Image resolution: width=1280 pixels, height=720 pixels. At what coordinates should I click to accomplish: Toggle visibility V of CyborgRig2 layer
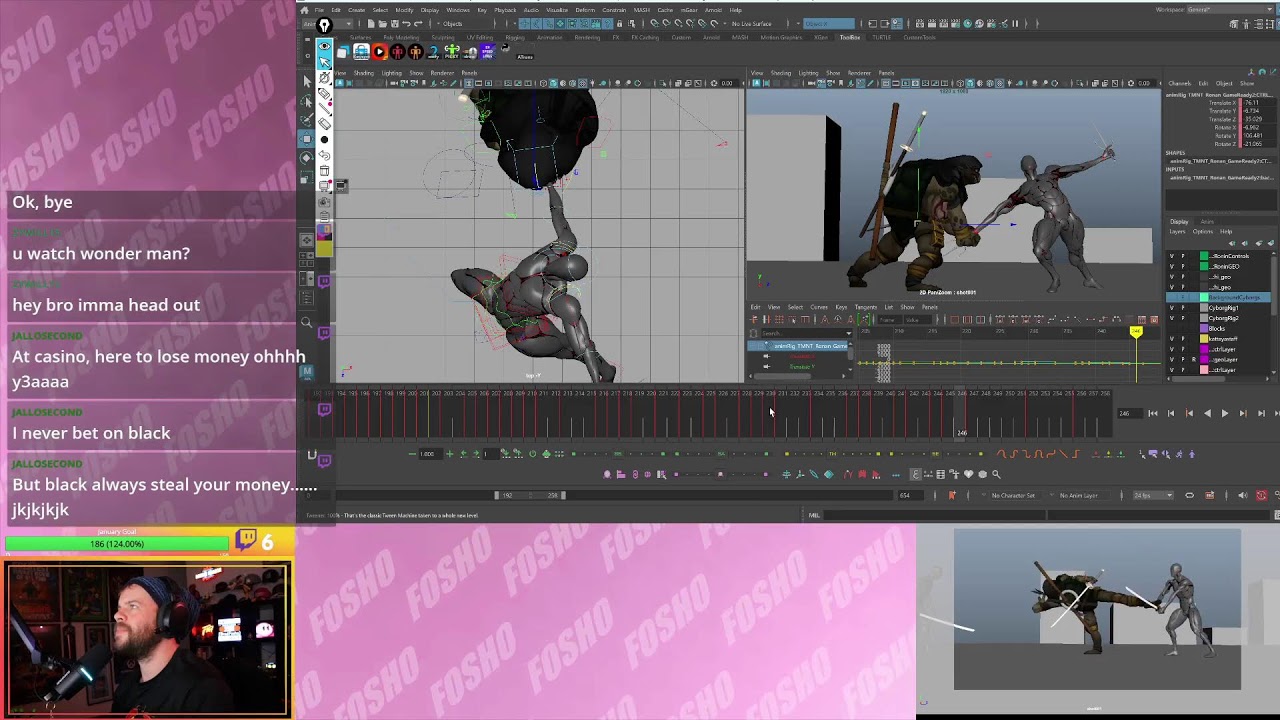(x=1171, y=318)
